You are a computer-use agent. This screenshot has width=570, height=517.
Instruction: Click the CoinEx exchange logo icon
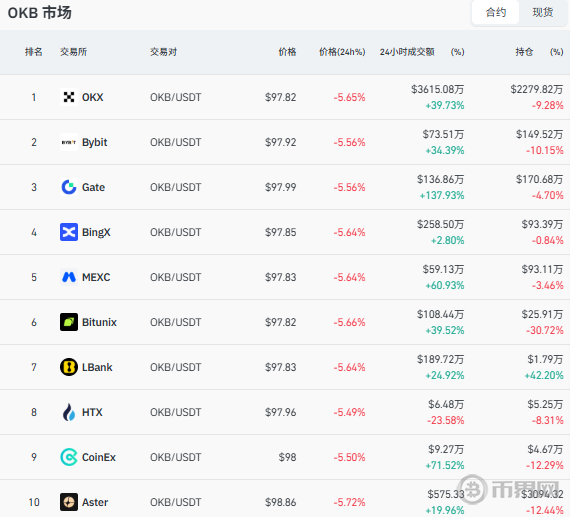click(69, 457)
